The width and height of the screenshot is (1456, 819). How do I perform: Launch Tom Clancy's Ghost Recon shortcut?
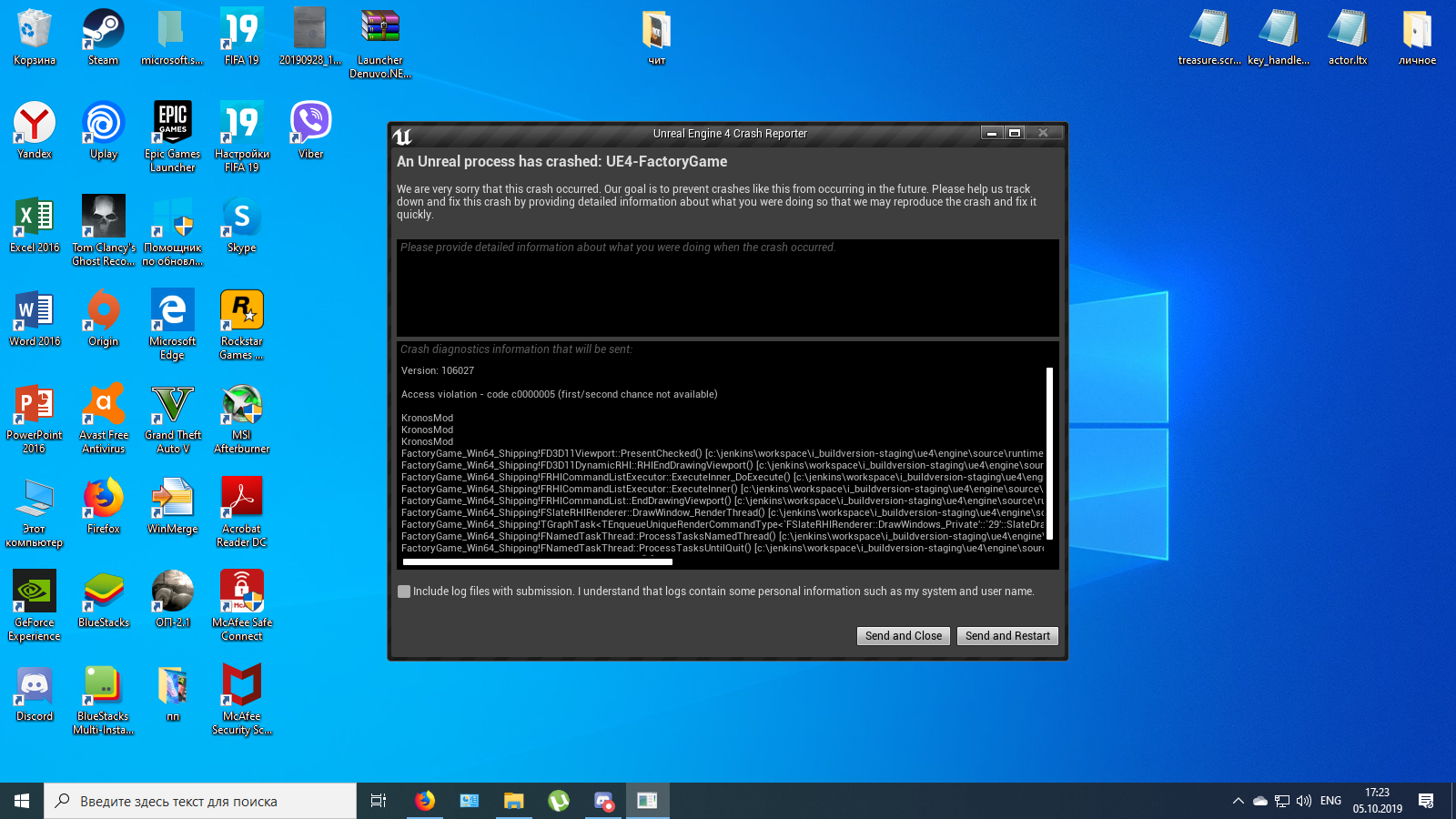pos(103,230)
